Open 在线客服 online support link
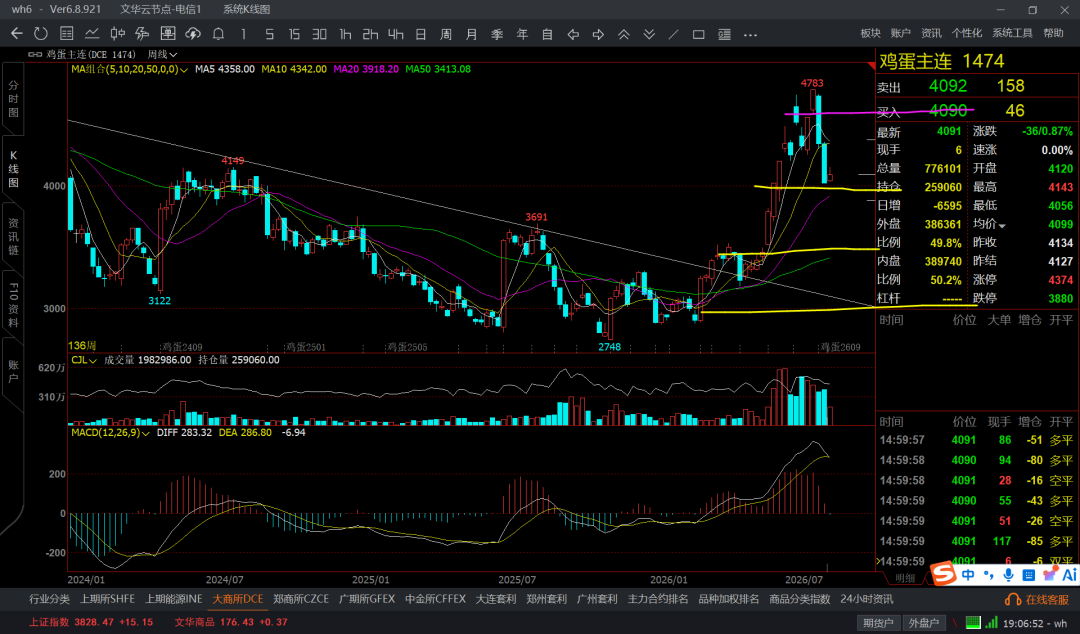The image size is (1080, 634). coord(1037,600)
